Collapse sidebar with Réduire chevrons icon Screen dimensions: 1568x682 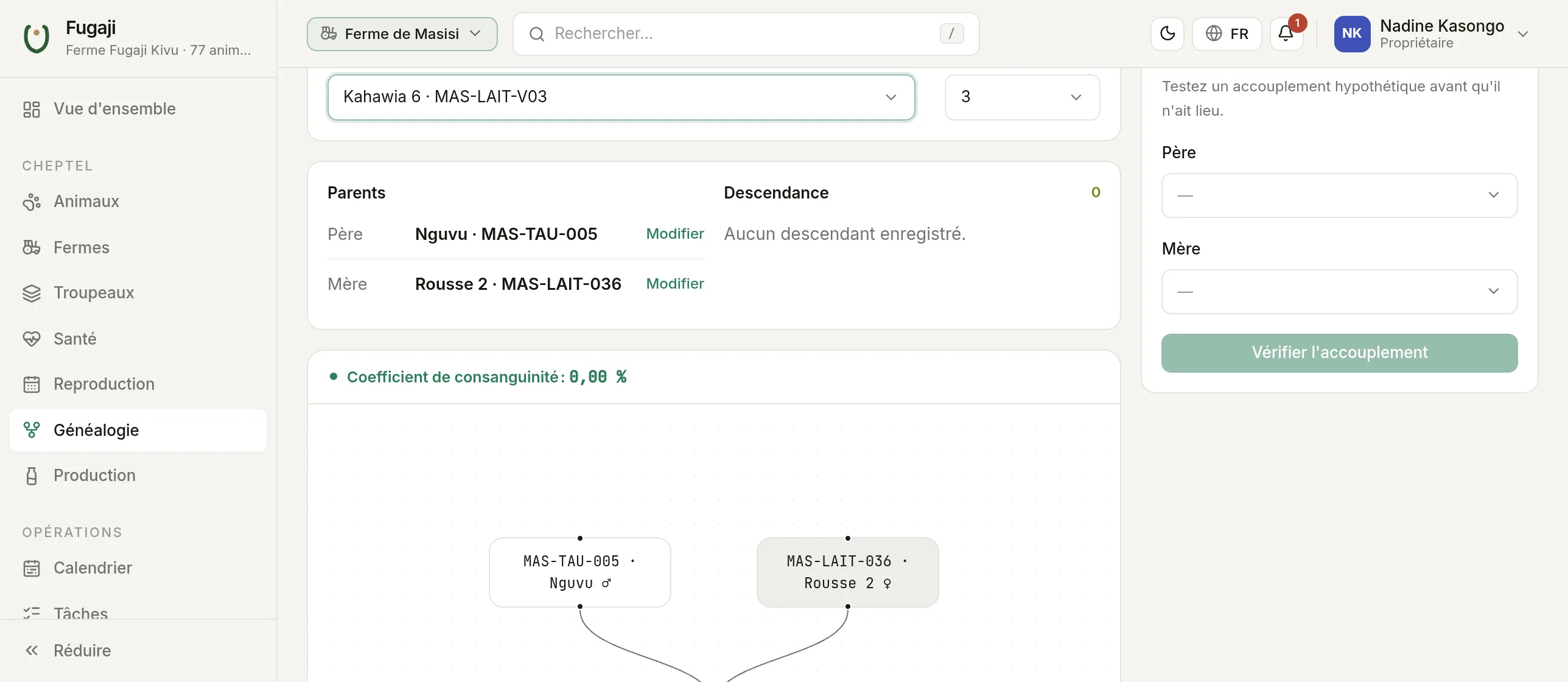point(32,650)
